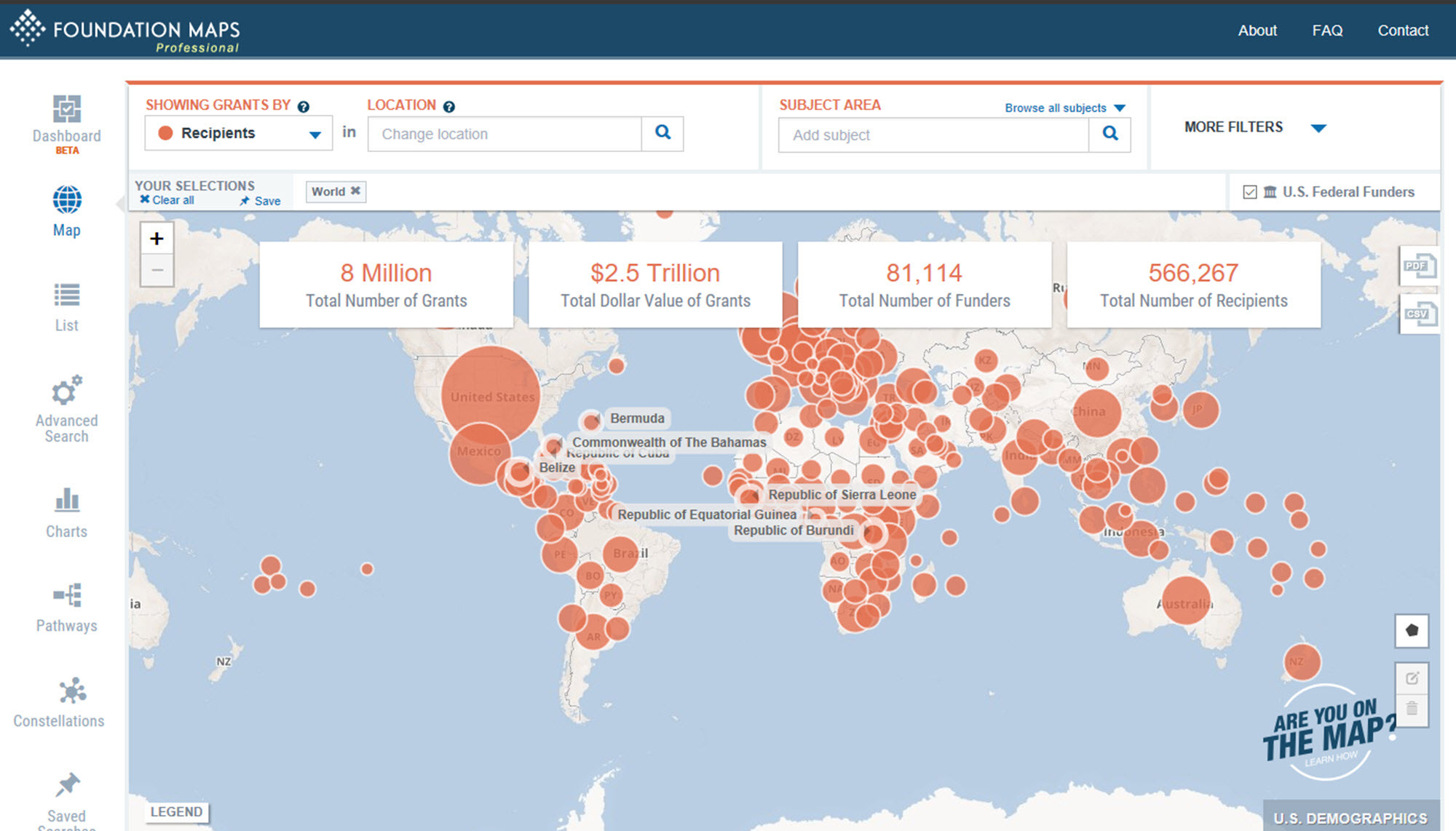Remove the World selection tag
1456x831 pixels.
pyautogui.click(x=355, y=191)
